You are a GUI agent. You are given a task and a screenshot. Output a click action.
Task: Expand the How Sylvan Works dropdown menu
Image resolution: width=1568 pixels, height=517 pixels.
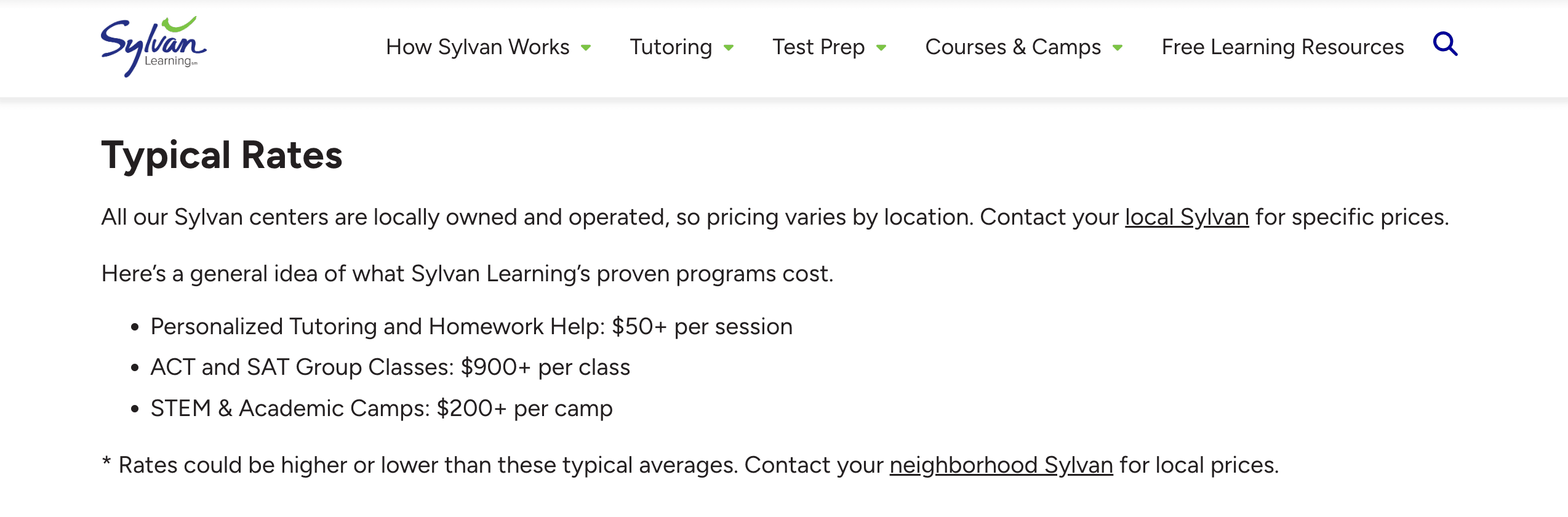(478, 46)
